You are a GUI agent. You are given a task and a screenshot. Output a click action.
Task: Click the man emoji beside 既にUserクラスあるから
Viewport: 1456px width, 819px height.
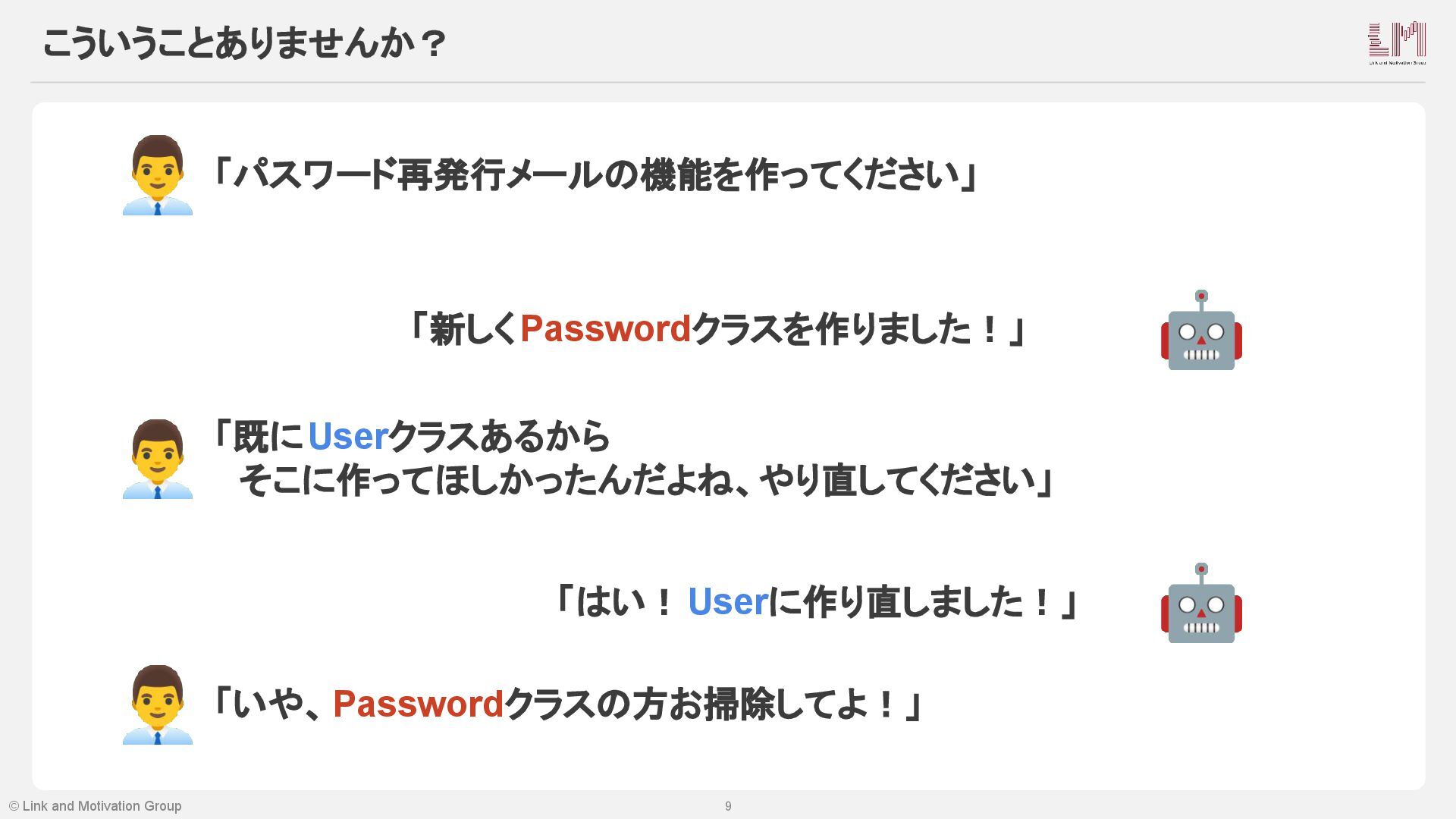pos(158,460)
